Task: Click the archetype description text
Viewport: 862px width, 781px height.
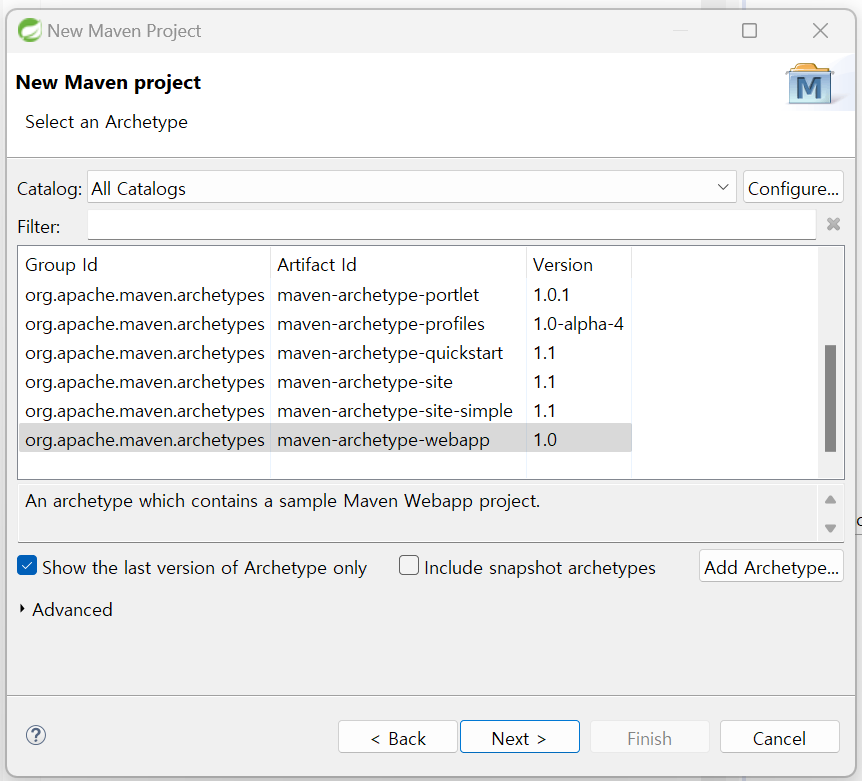Action: click(283, 501)
